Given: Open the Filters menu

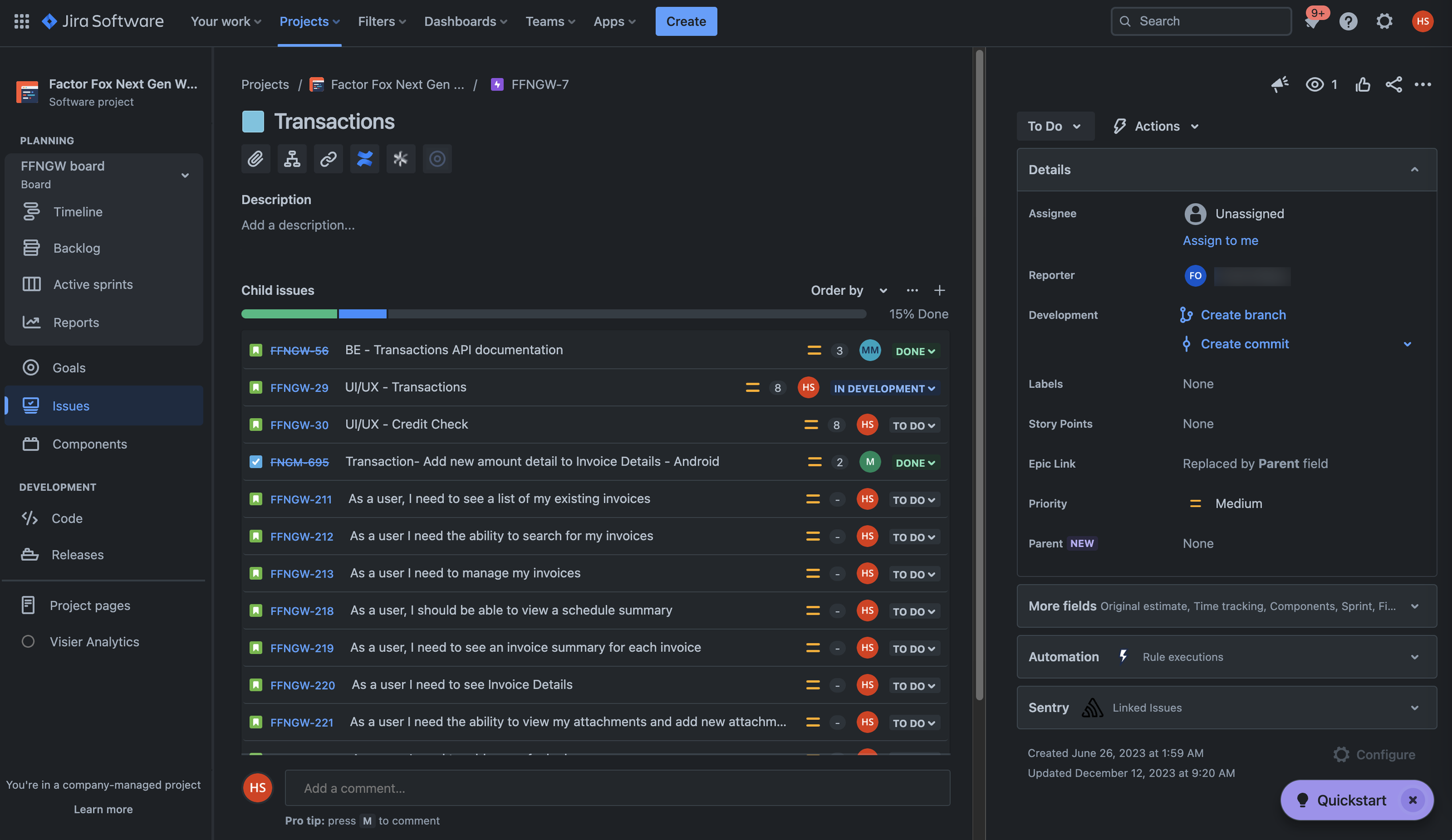Looking at the screenshot, I should [x=382, y=21].
